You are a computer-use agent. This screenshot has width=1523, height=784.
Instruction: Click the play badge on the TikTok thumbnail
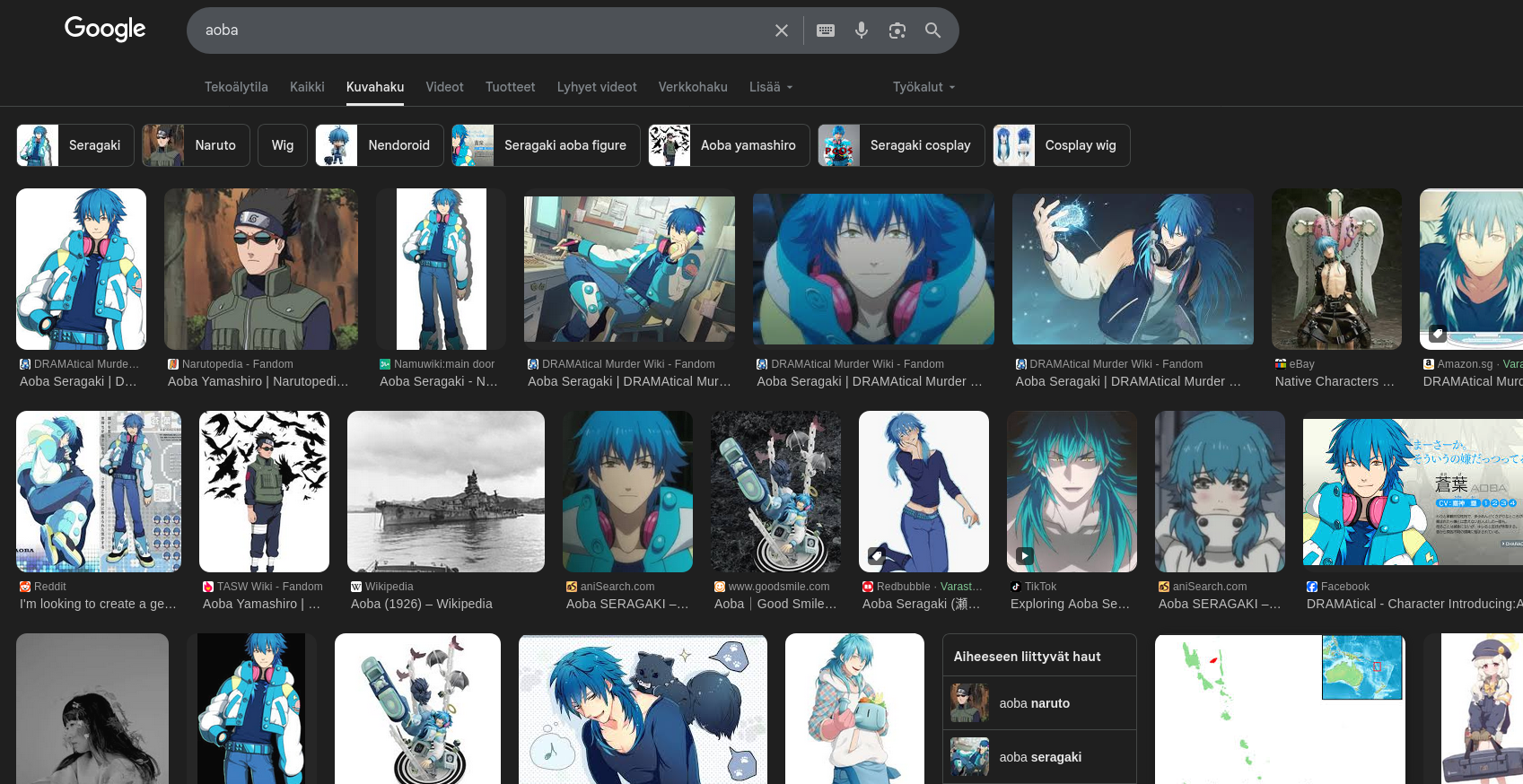(1025, 555)
